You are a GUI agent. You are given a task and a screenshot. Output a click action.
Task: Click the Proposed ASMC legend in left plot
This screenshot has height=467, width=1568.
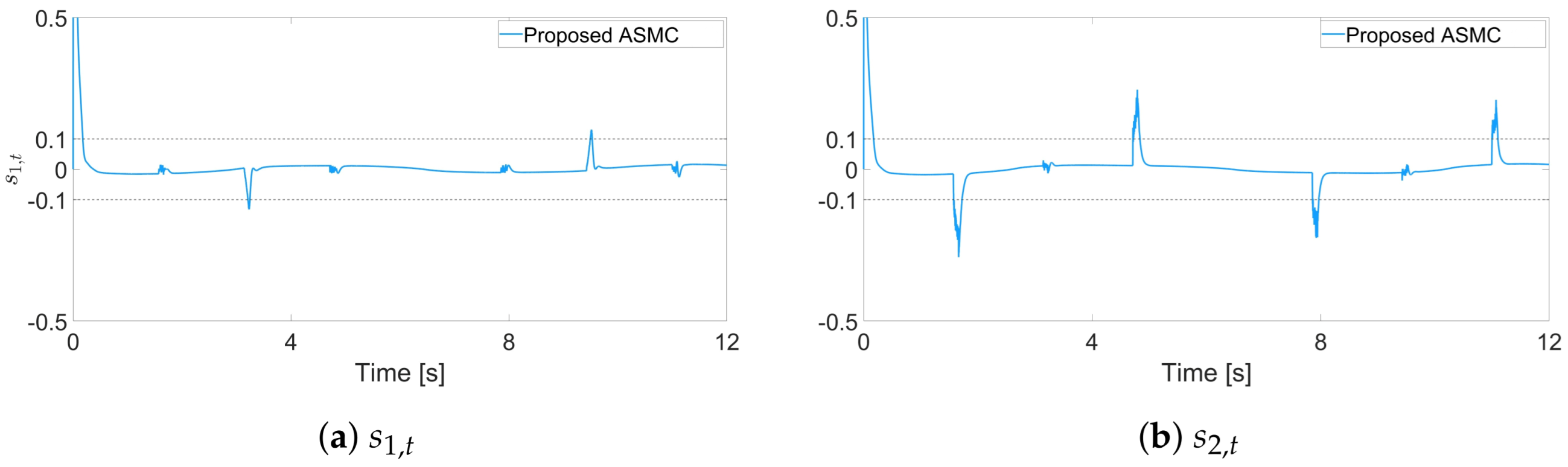pos(600,36)
